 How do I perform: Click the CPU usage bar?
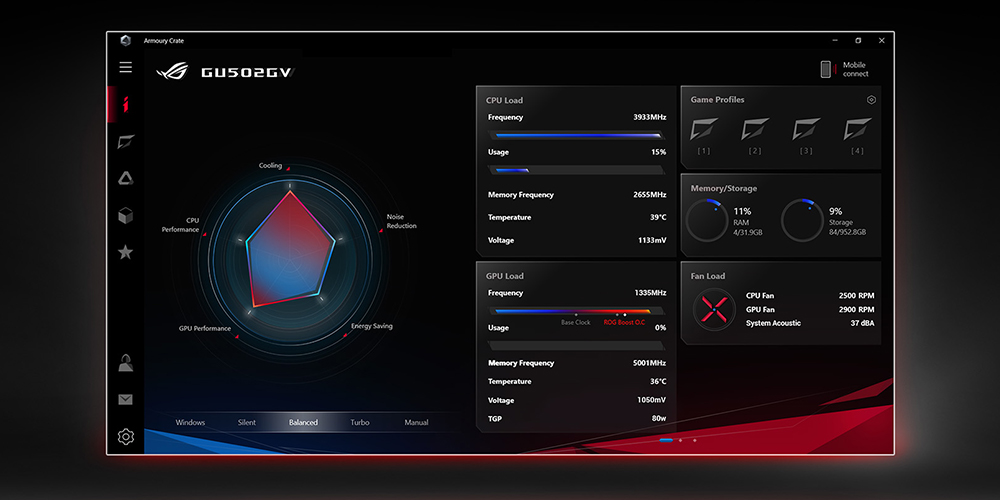(x=577, y=170)
